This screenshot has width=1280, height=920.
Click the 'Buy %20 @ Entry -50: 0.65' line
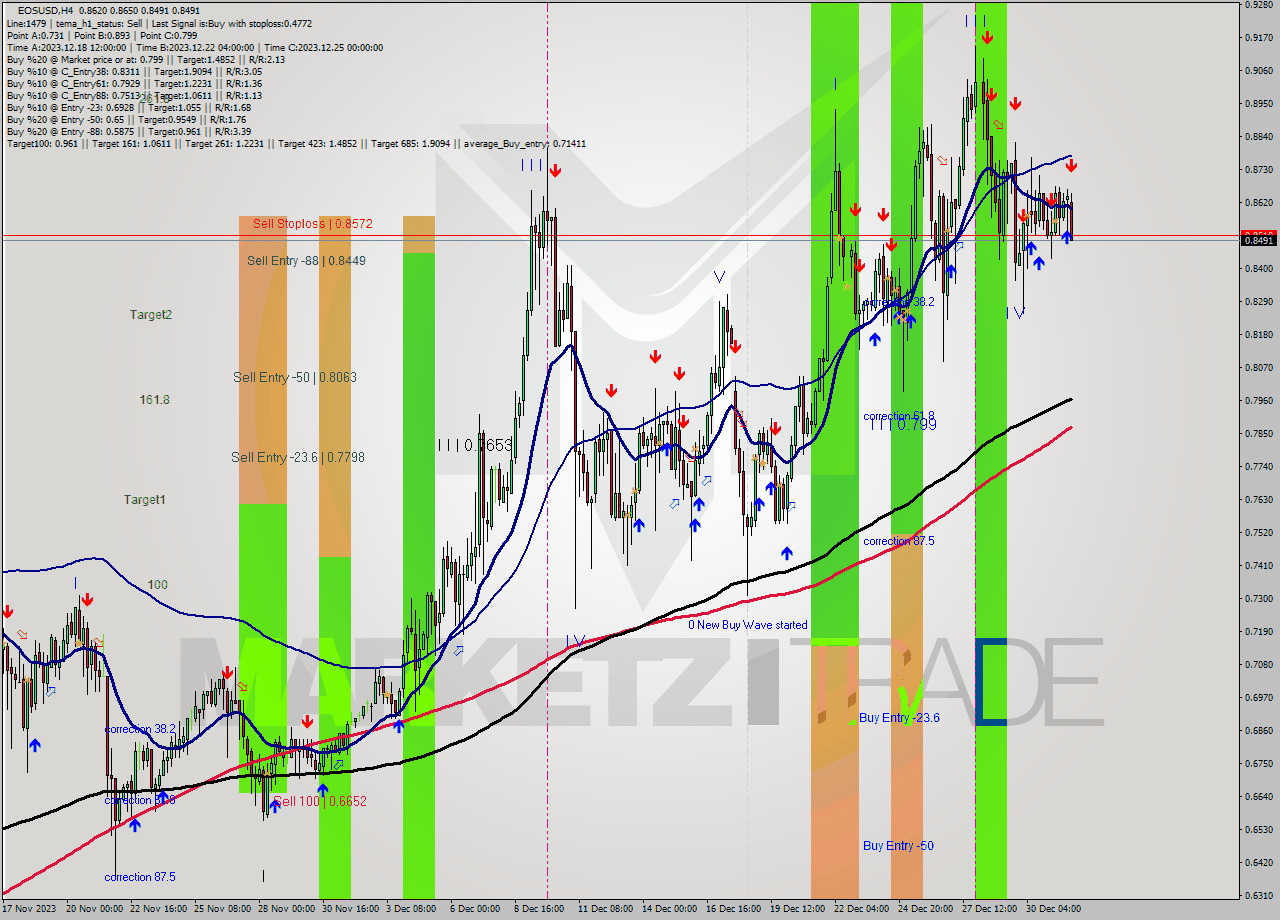coord(128,119)
